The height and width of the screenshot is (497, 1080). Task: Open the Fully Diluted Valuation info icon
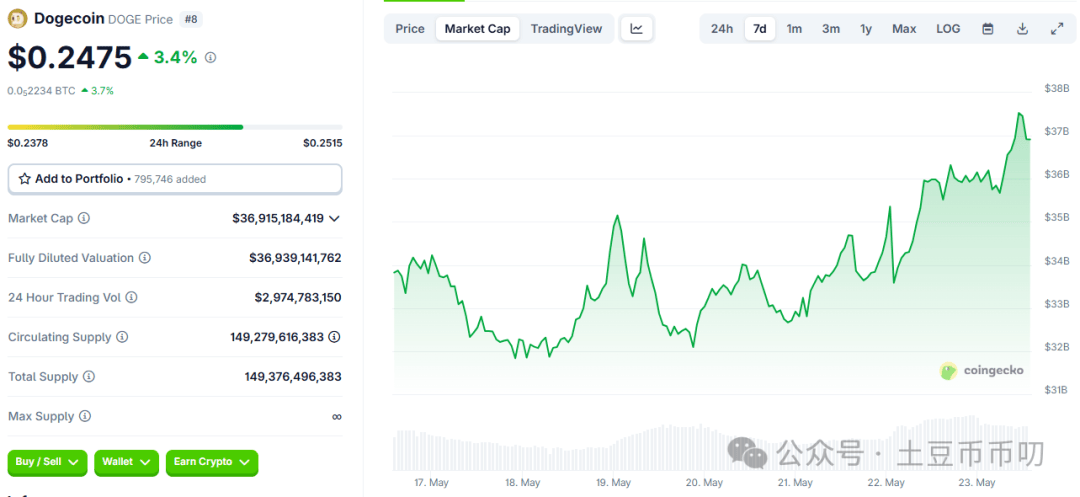click(x=145, y=258)
